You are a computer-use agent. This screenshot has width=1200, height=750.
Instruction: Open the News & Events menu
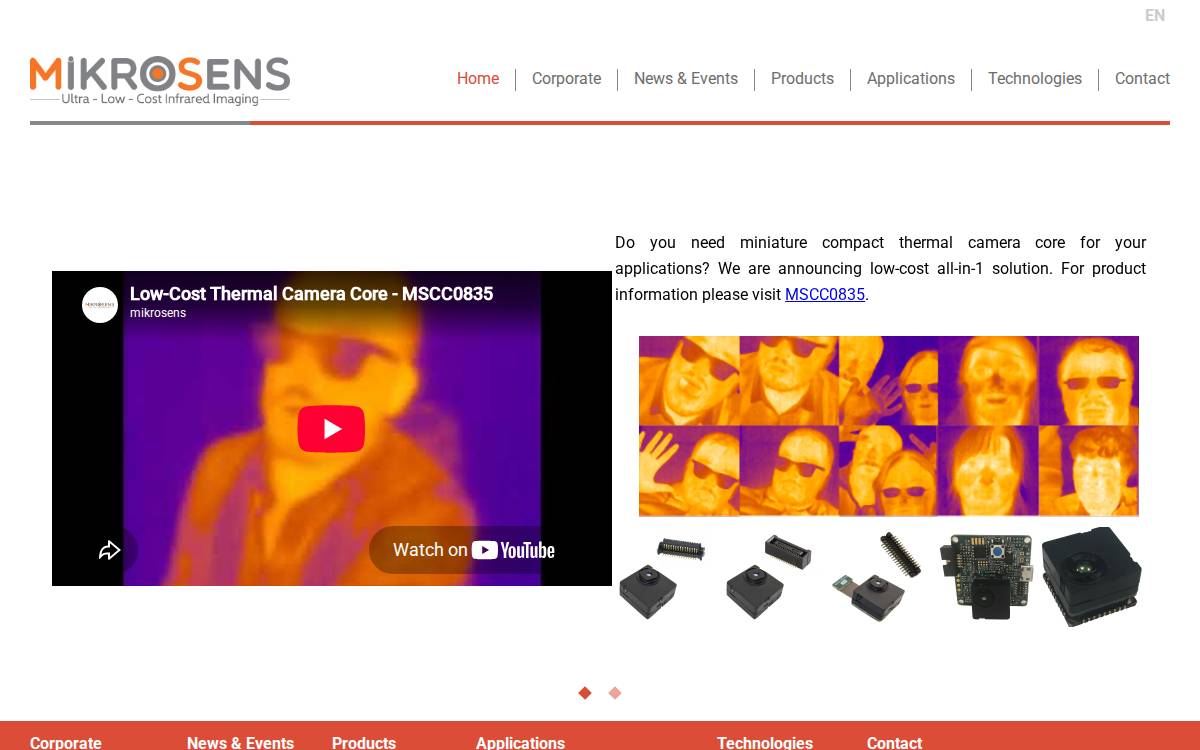(x=686, y=79)
